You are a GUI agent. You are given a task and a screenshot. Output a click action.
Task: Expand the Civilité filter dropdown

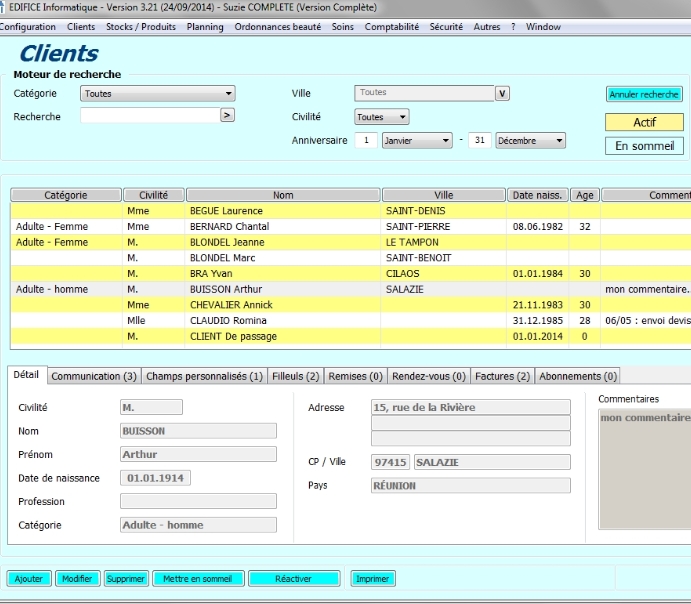382,117
